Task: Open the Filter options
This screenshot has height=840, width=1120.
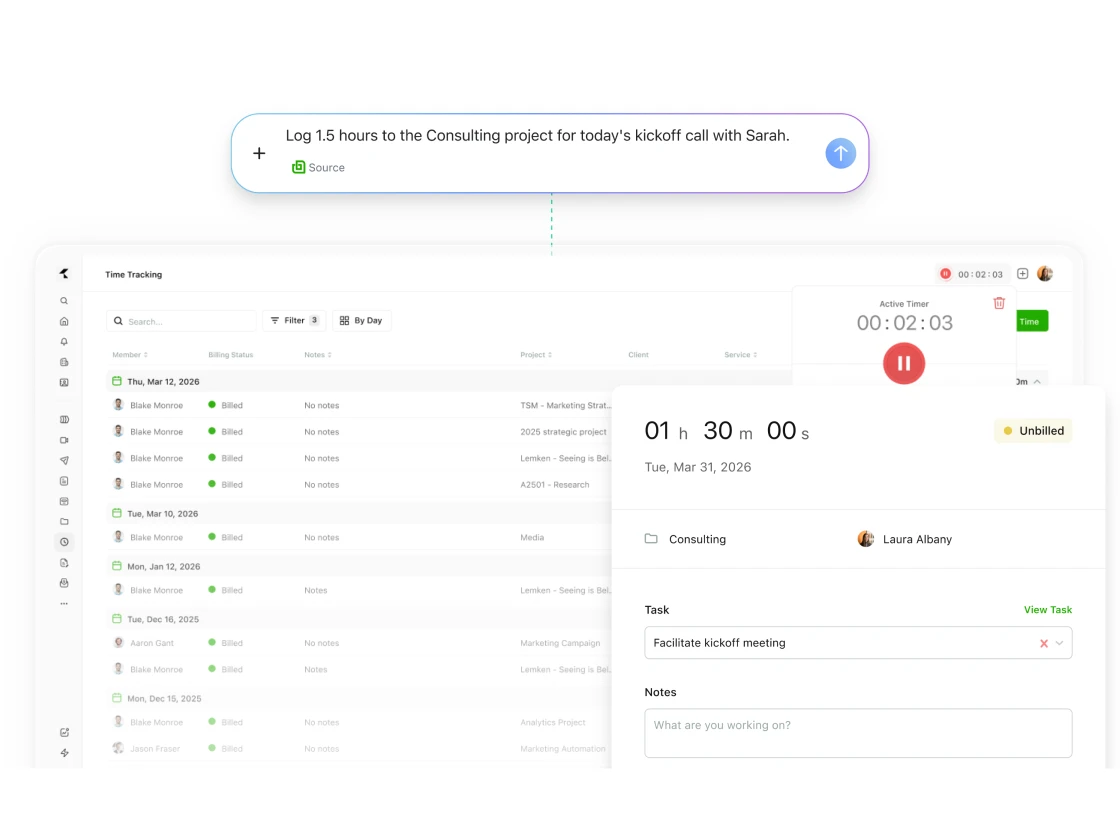Action: 294,321
